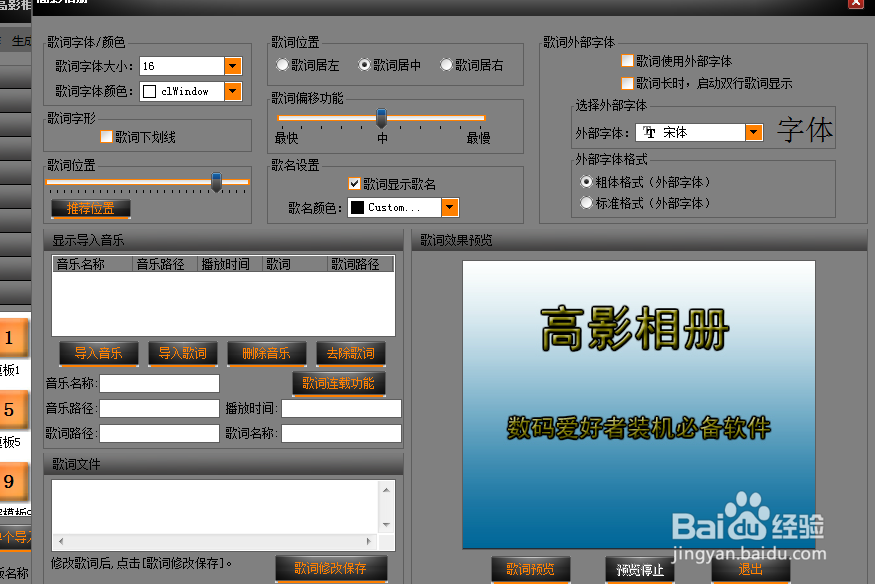Click the 播放时间 input field
This screenshot has width=875, height=584.
click(342, 408)
